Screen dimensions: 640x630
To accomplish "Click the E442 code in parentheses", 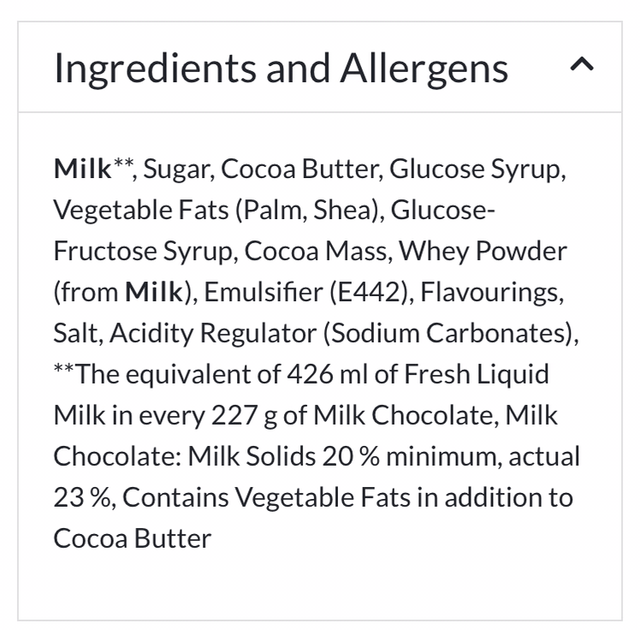I will pyautogui.click(x=367, y=293).
